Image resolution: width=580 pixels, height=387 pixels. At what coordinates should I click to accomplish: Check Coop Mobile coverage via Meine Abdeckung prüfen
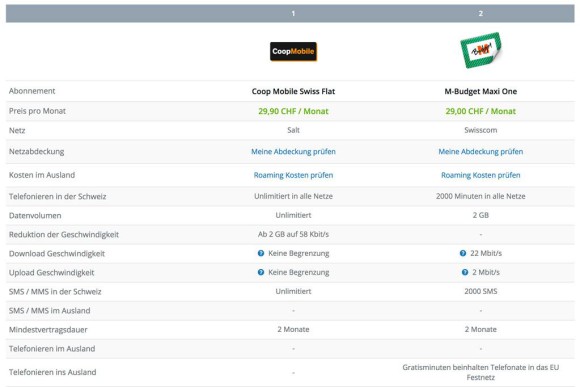293,152
